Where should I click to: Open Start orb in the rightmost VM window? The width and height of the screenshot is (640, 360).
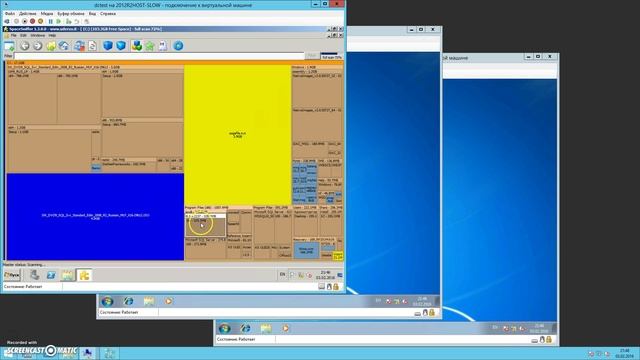pos(224,328)
